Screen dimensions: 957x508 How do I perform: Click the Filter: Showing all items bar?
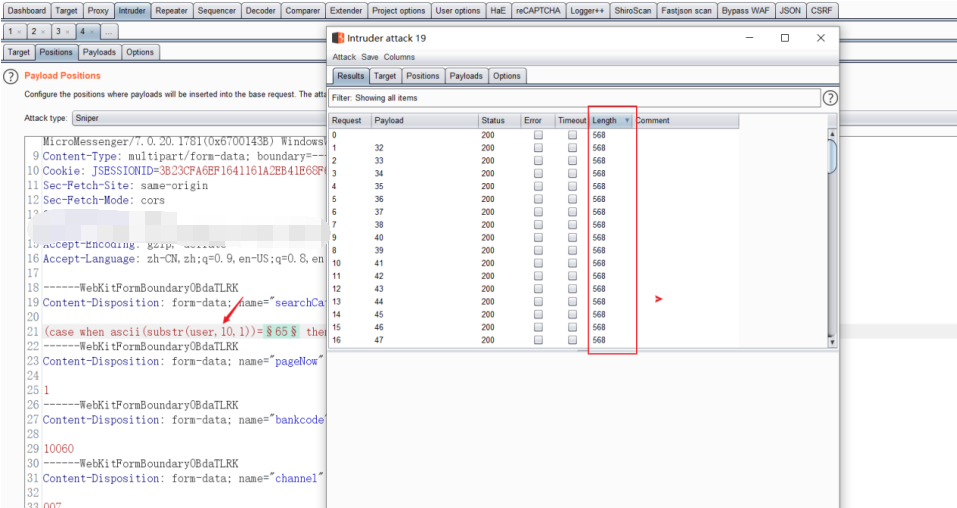pos(574,98)
